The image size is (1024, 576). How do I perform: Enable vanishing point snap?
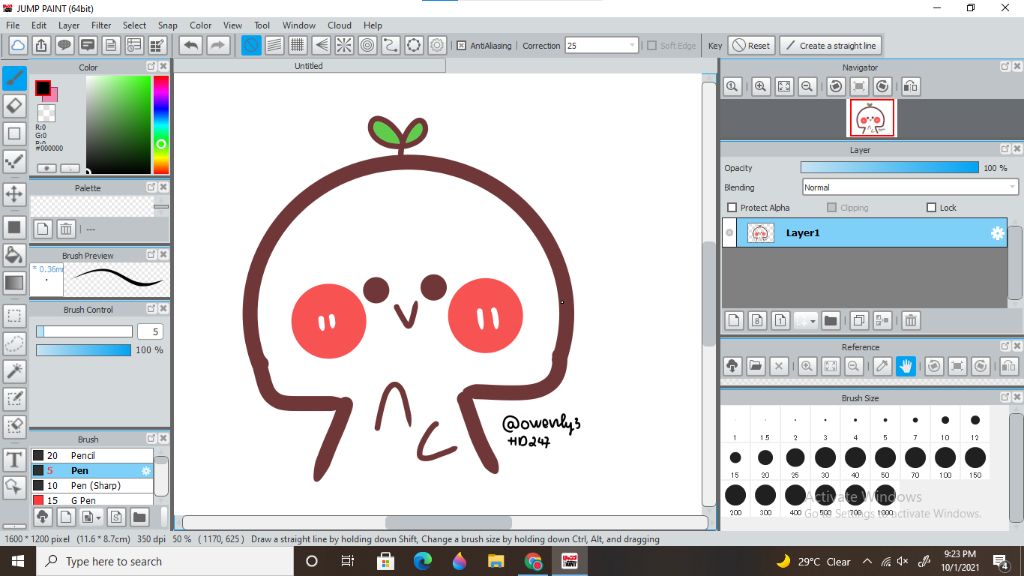click(x=321, y=45)
